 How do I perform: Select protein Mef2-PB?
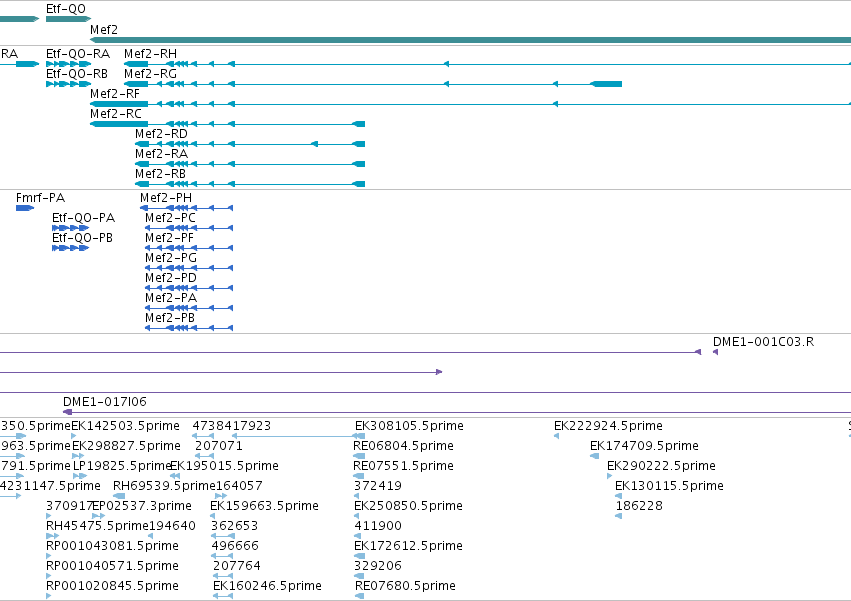[x=189, y=328]
